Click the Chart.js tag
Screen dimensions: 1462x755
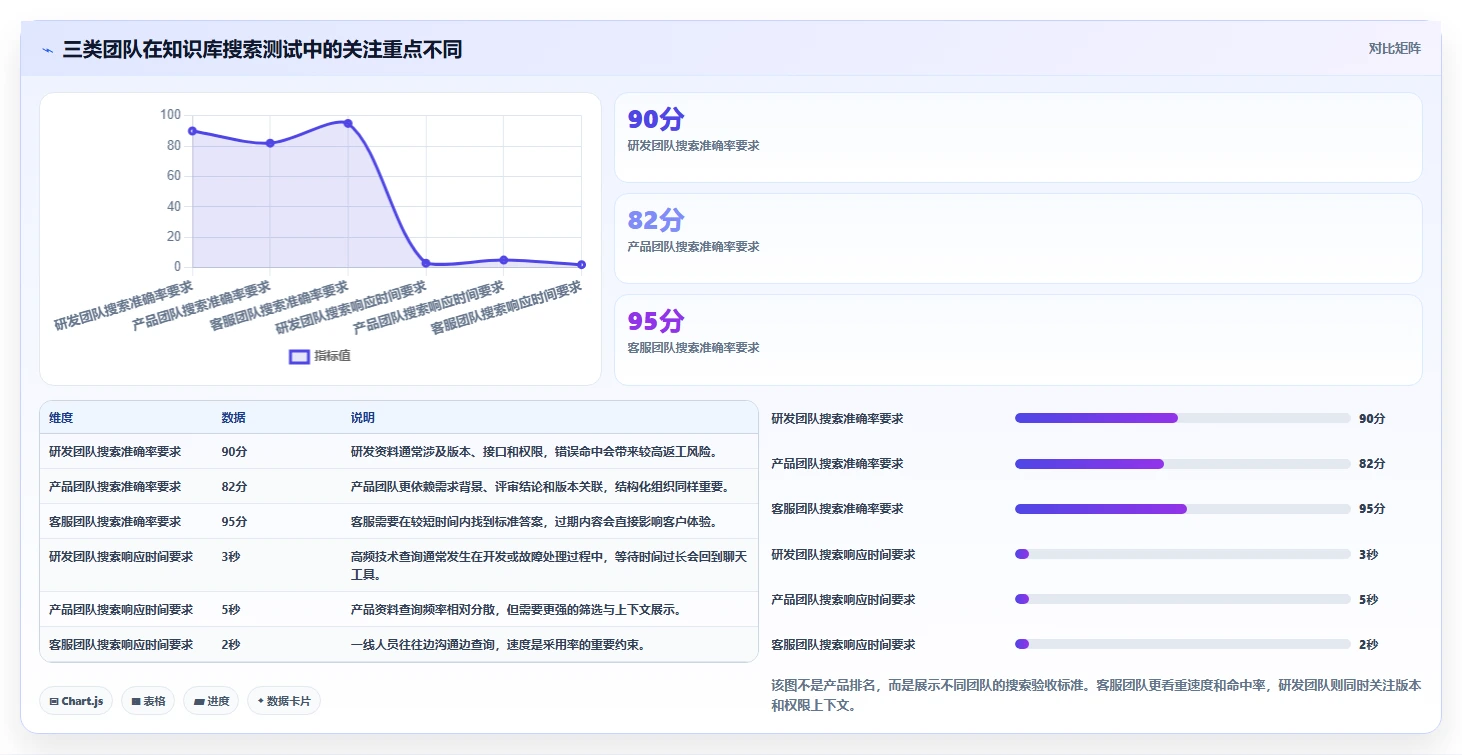(76, 701)
